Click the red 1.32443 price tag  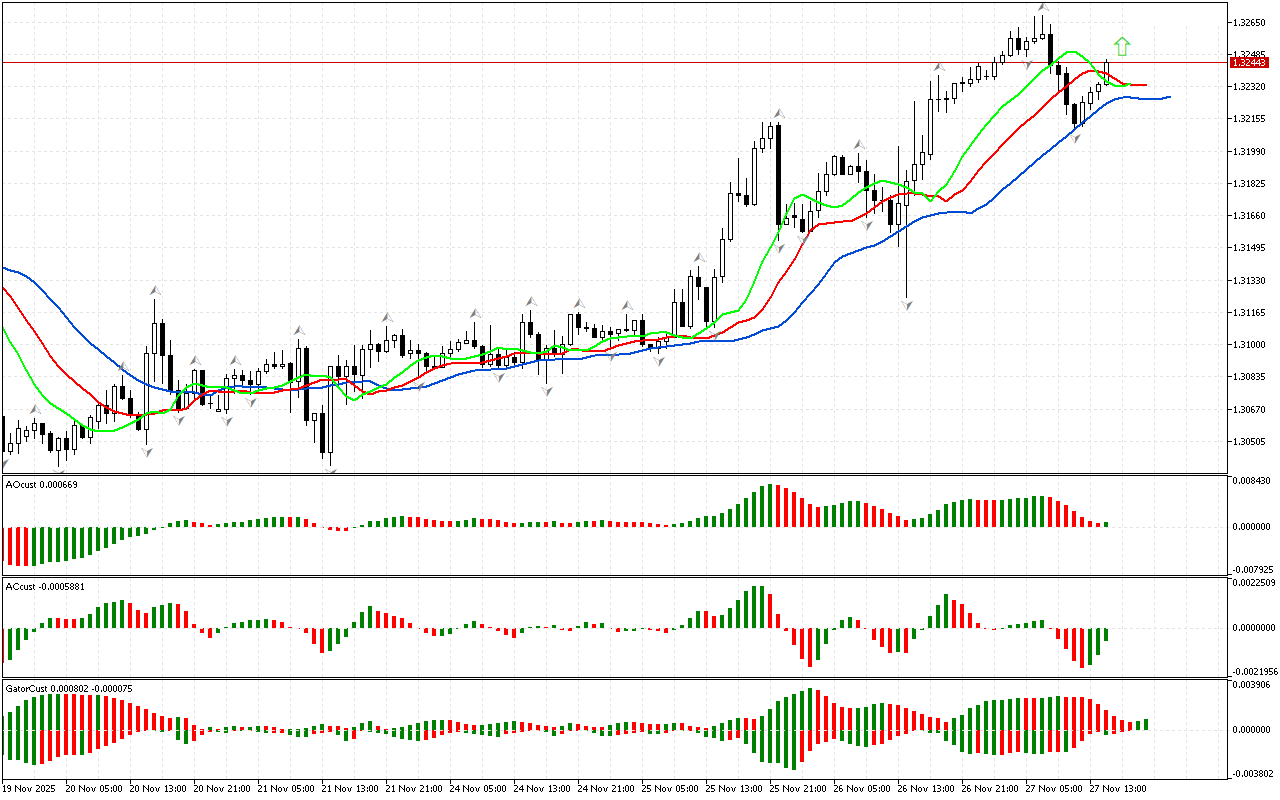pyautogui.click(x=1252, y=62)
